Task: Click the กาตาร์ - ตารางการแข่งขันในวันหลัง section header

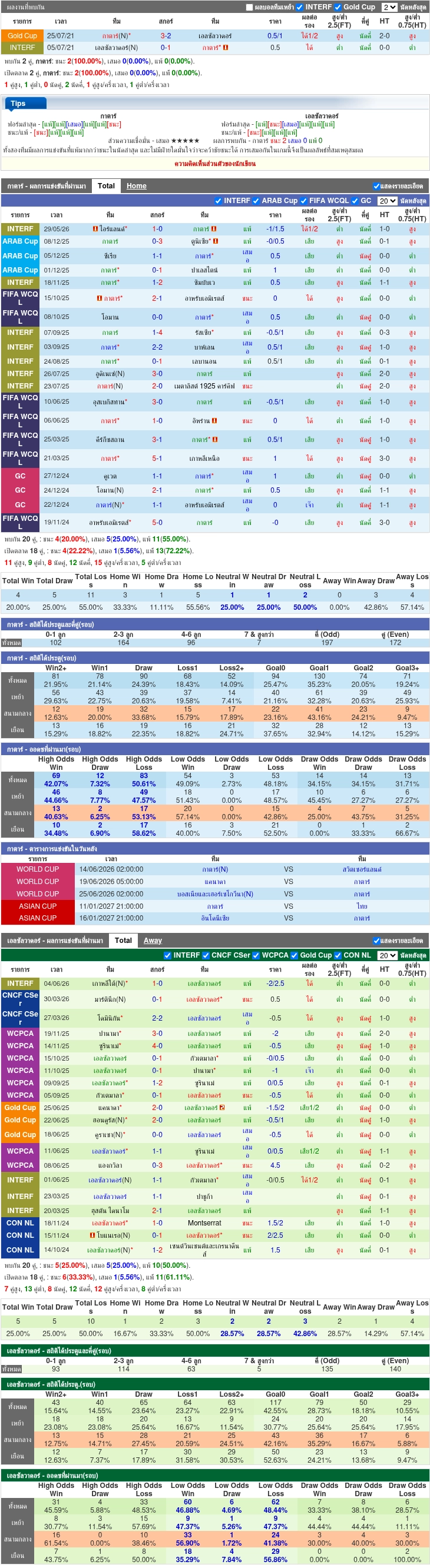Action: [215, 849]
